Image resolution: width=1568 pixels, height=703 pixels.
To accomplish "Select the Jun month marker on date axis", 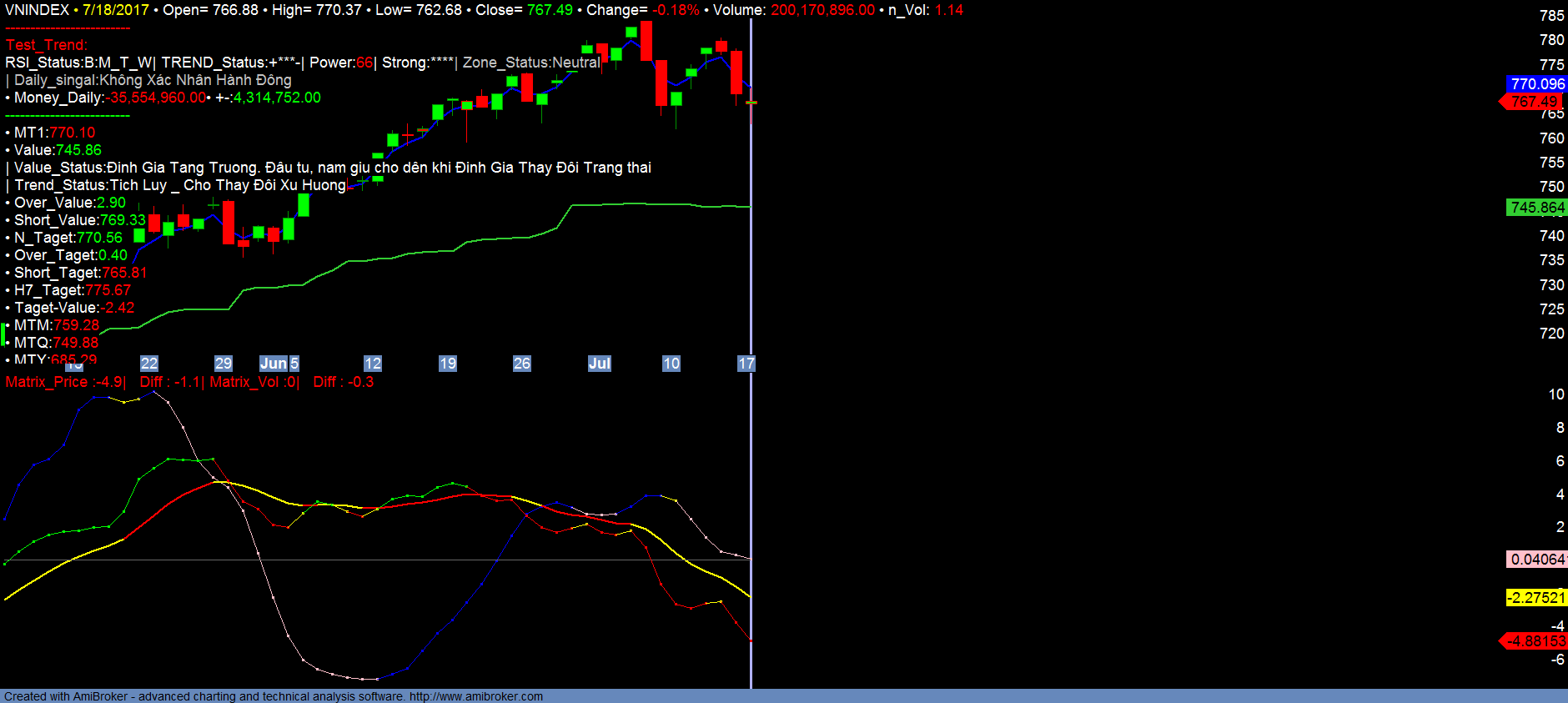I will pyautogui.click(x=274, y=364).
